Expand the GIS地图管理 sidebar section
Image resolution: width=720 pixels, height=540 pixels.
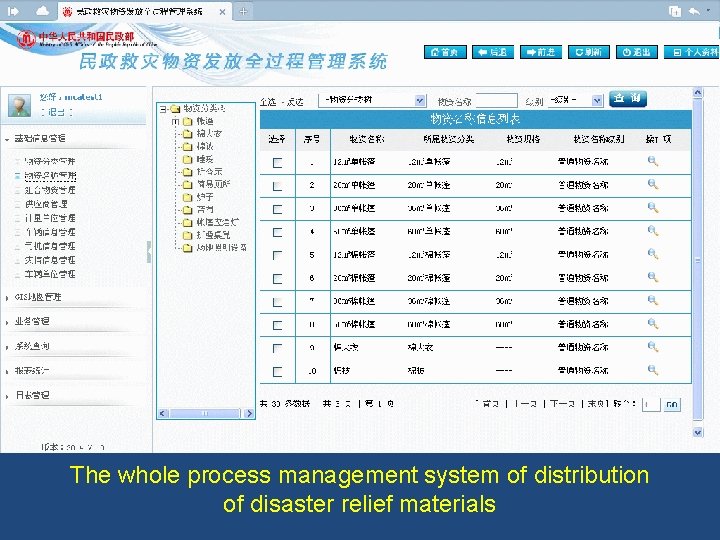click(x=38, y=297)
